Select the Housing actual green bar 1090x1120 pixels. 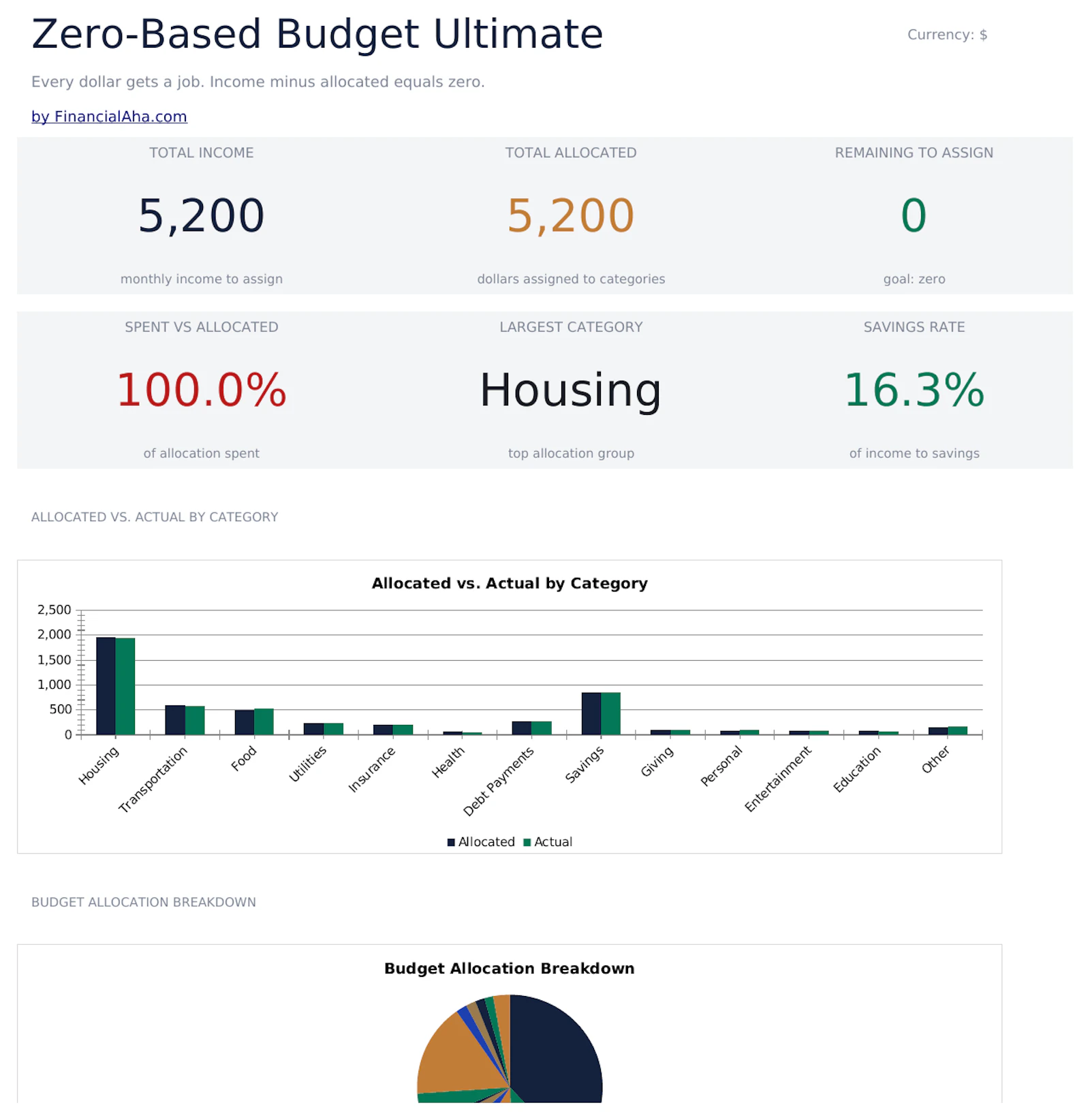coord(125,687)
